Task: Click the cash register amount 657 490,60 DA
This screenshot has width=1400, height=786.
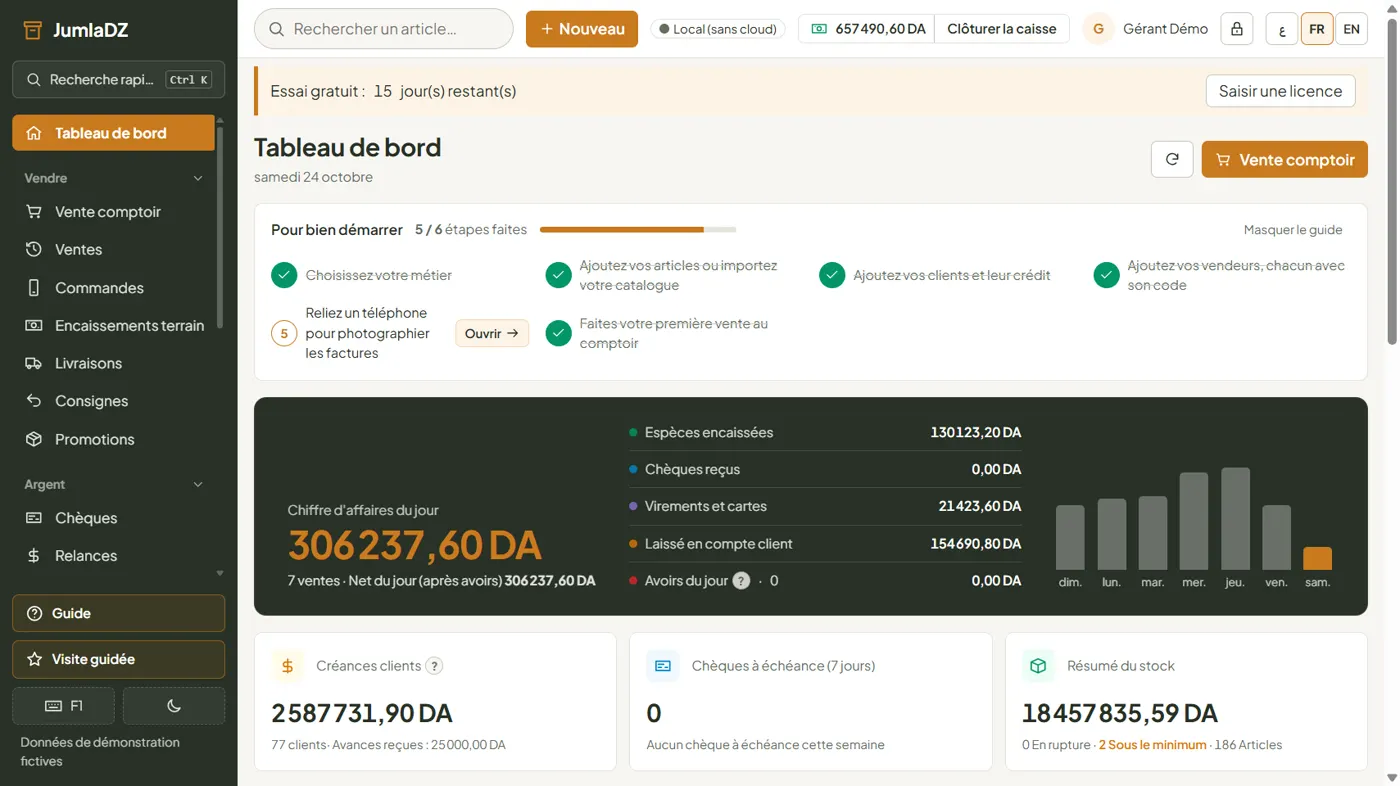Action: tap(867, 29)
